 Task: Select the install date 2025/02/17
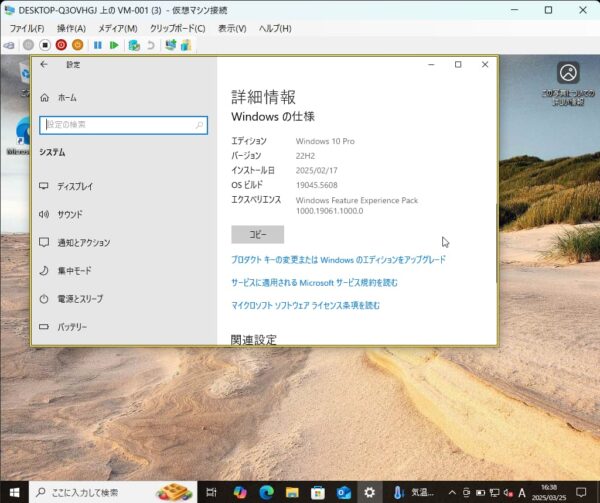point(316,171)
